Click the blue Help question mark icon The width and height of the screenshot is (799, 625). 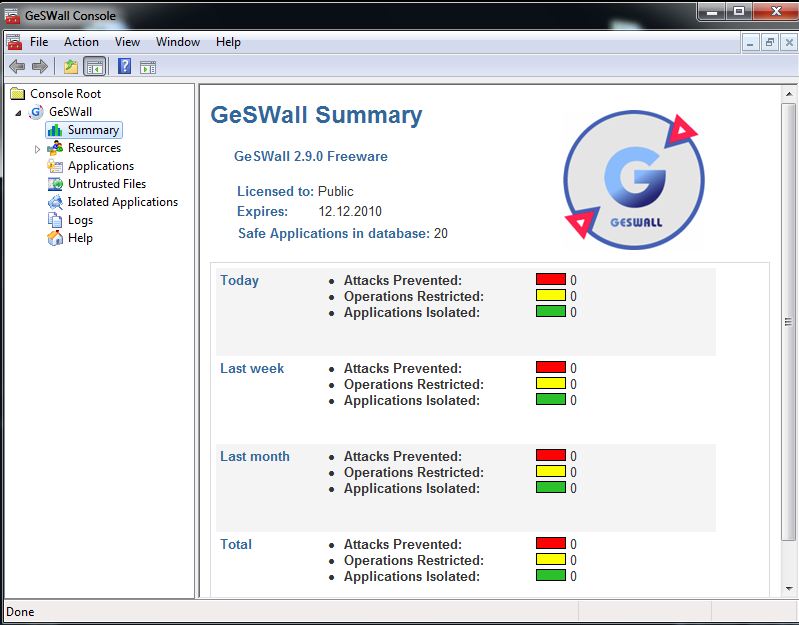125,67
